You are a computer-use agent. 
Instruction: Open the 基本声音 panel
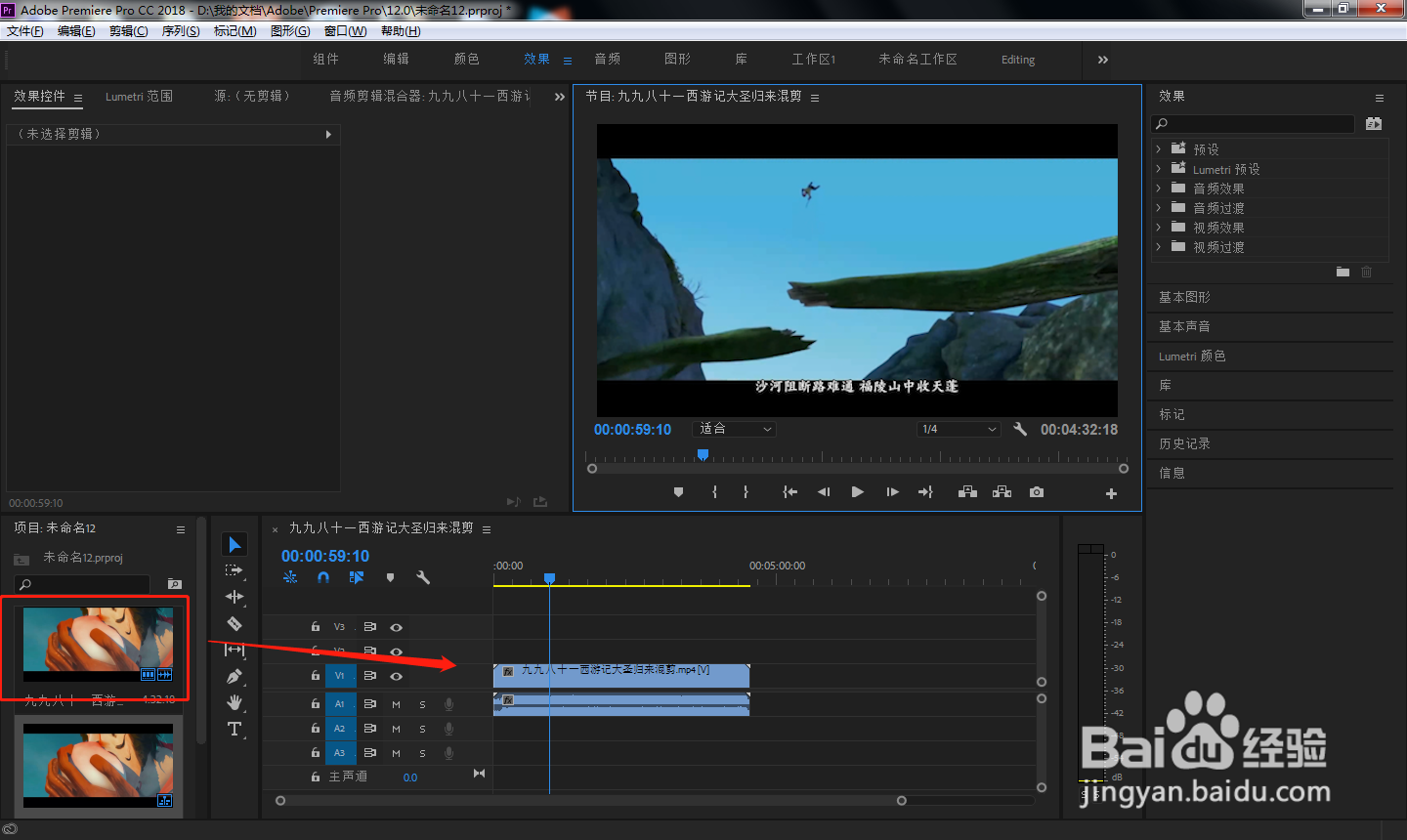pyautogui.click(x=1184, y=326)
